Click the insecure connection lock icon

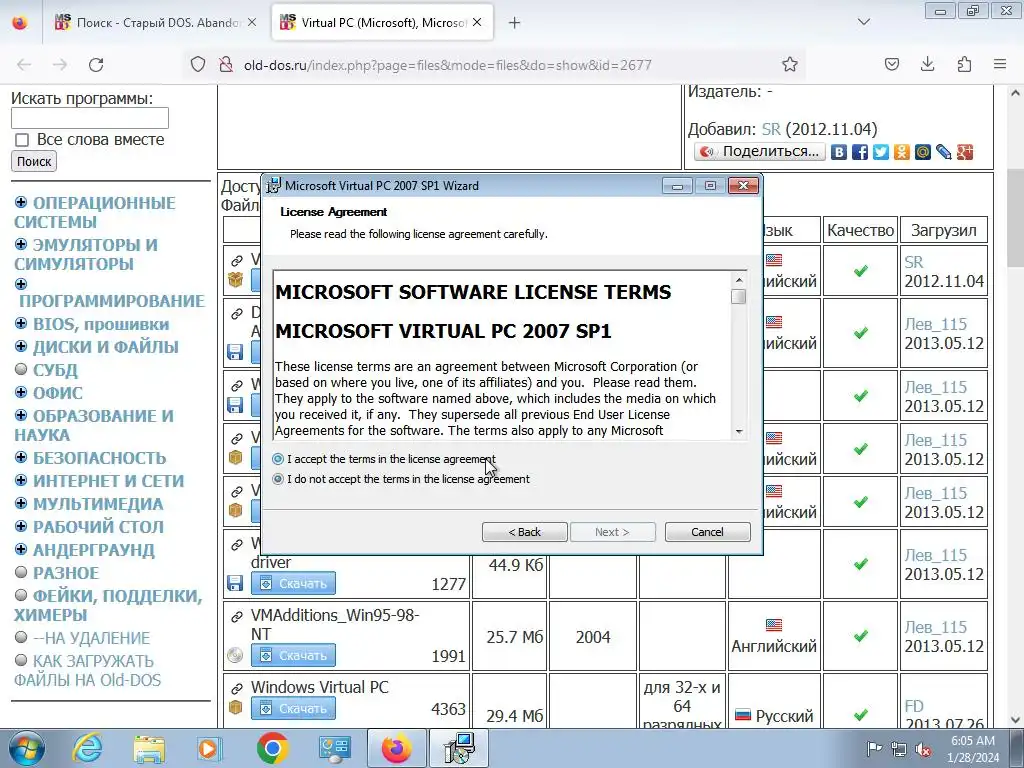coord(226,64)
